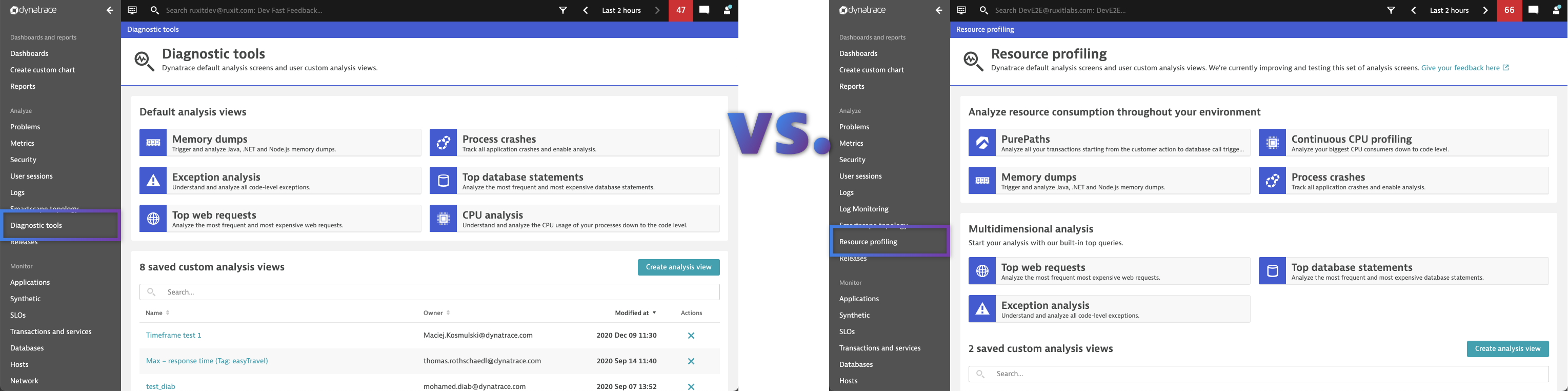Open user profile icon in right window
Image resolution: width=1568 pixels, height=391 pixels.
tap(1556, 10)
